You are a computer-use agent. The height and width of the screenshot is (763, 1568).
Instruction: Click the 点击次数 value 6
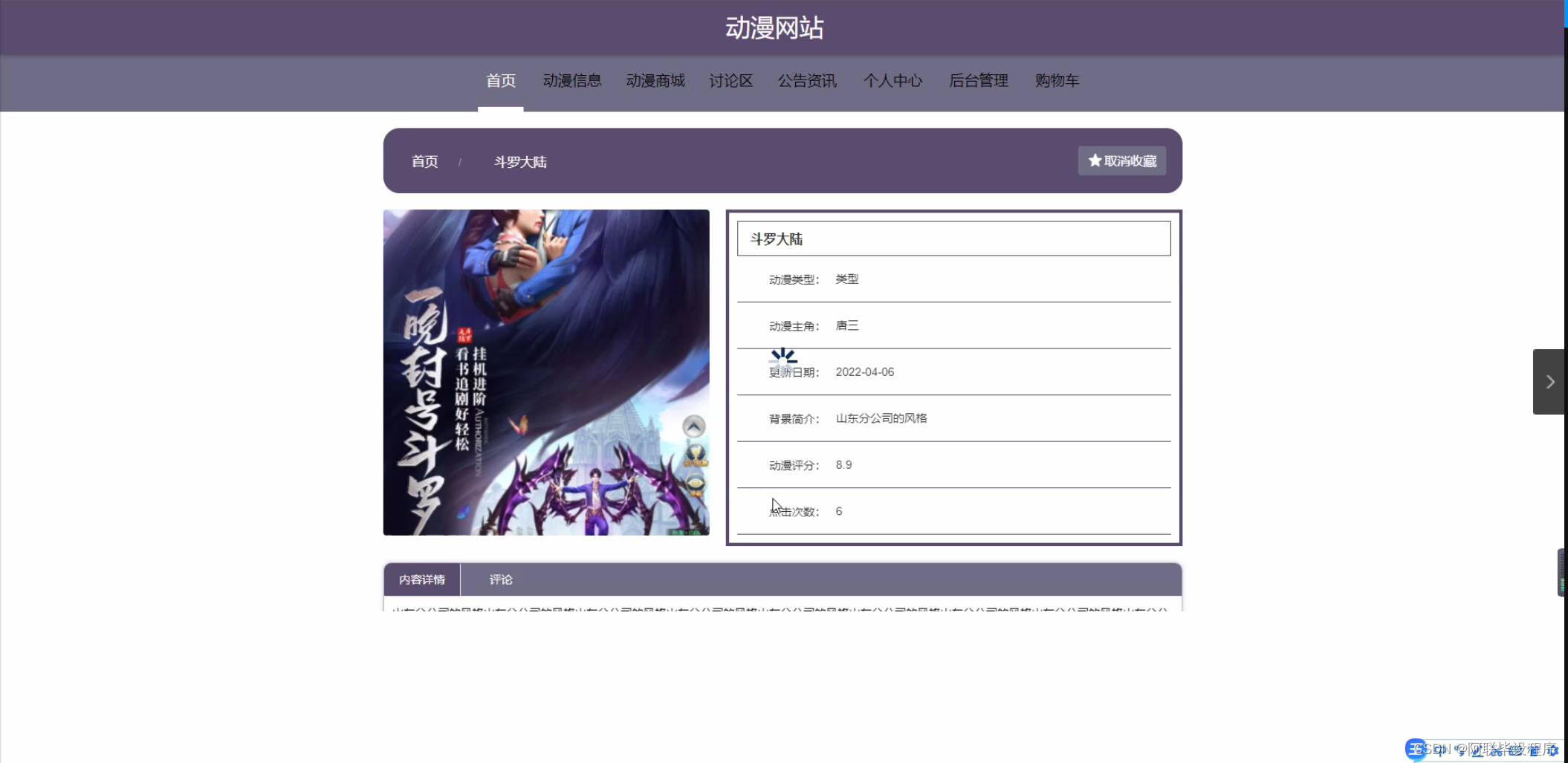tap(839, 511)
